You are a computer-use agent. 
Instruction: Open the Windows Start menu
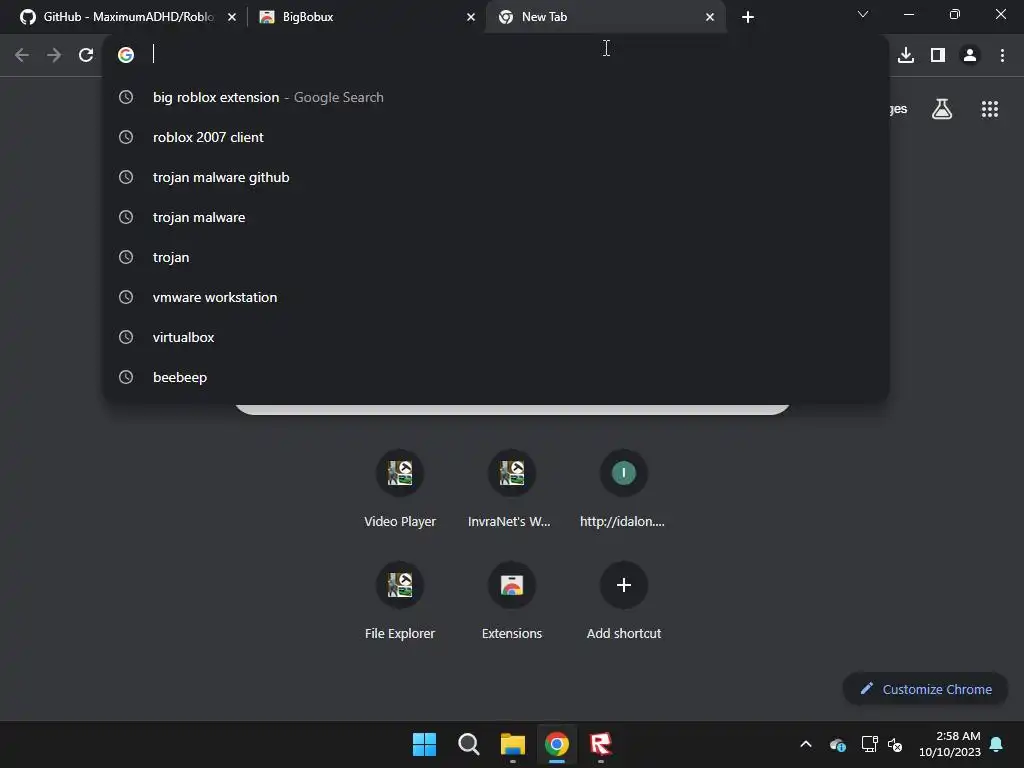tap(424, 744)
